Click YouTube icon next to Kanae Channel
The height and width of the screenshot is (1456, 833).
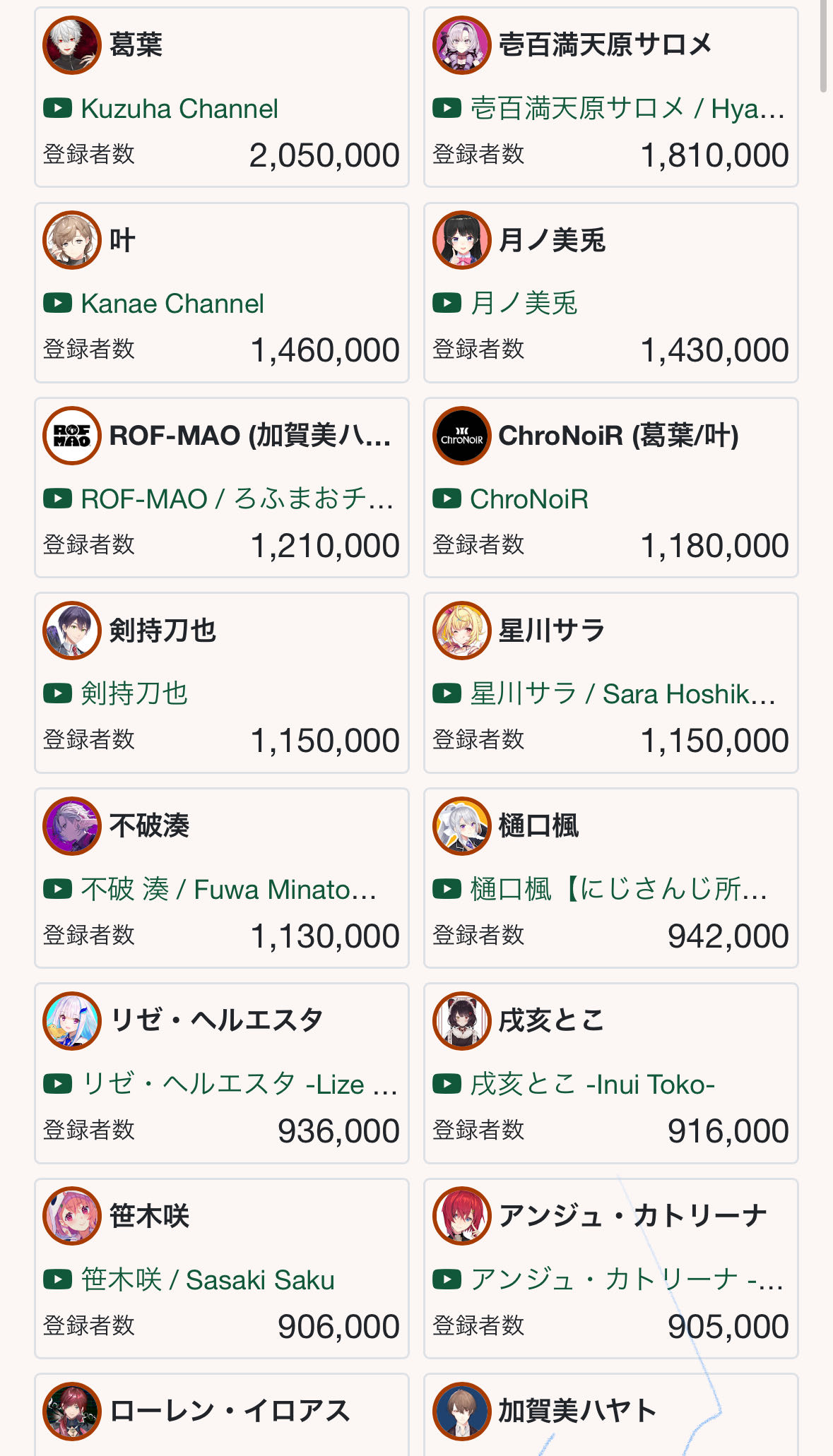pyautogui.click(x=57, y=304)
